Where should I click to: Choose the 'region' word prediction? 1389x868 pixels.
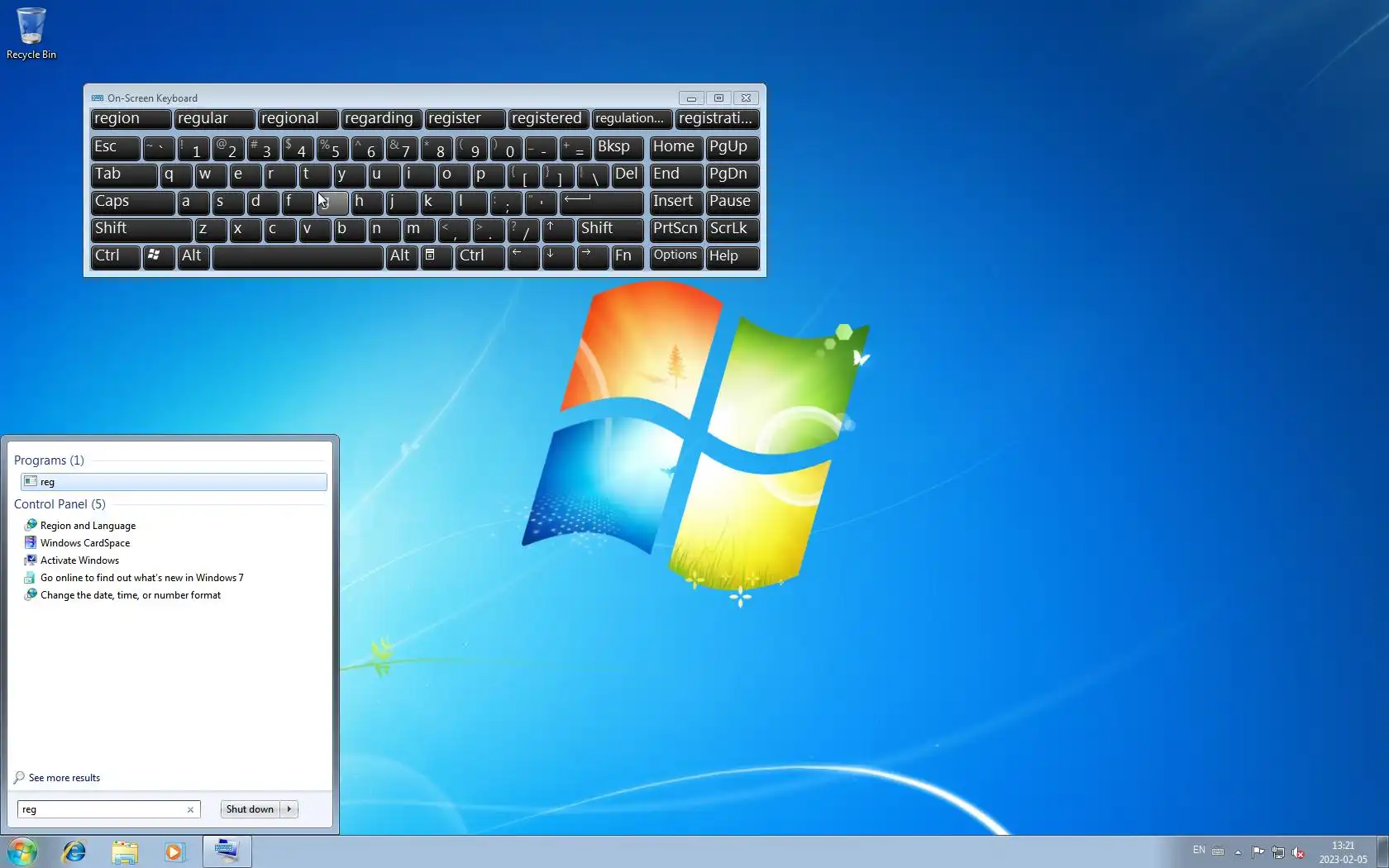[x=131, y=119]
